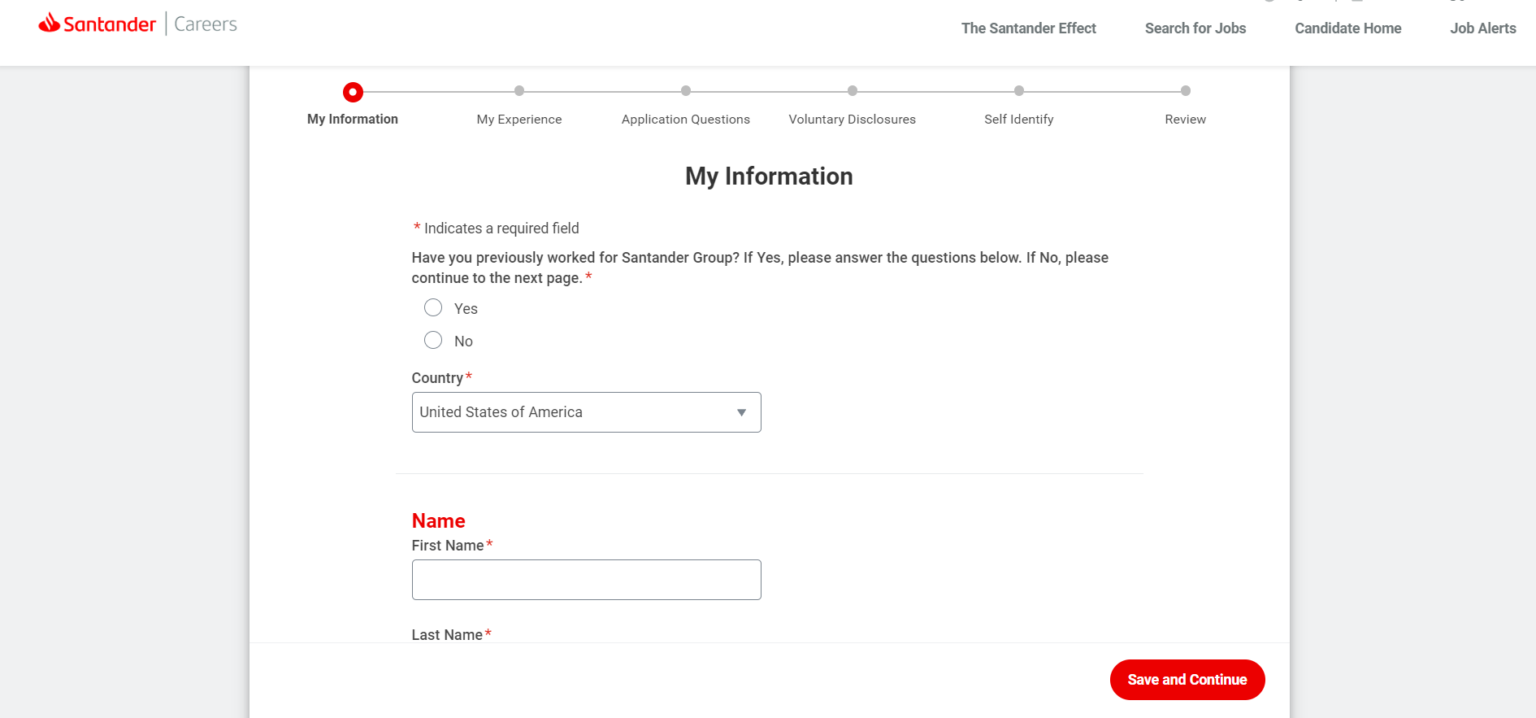Viewport: 1536px width, 718px height.
Task: Select No for previously worked at Santander
Action: [x=433, y=340]
